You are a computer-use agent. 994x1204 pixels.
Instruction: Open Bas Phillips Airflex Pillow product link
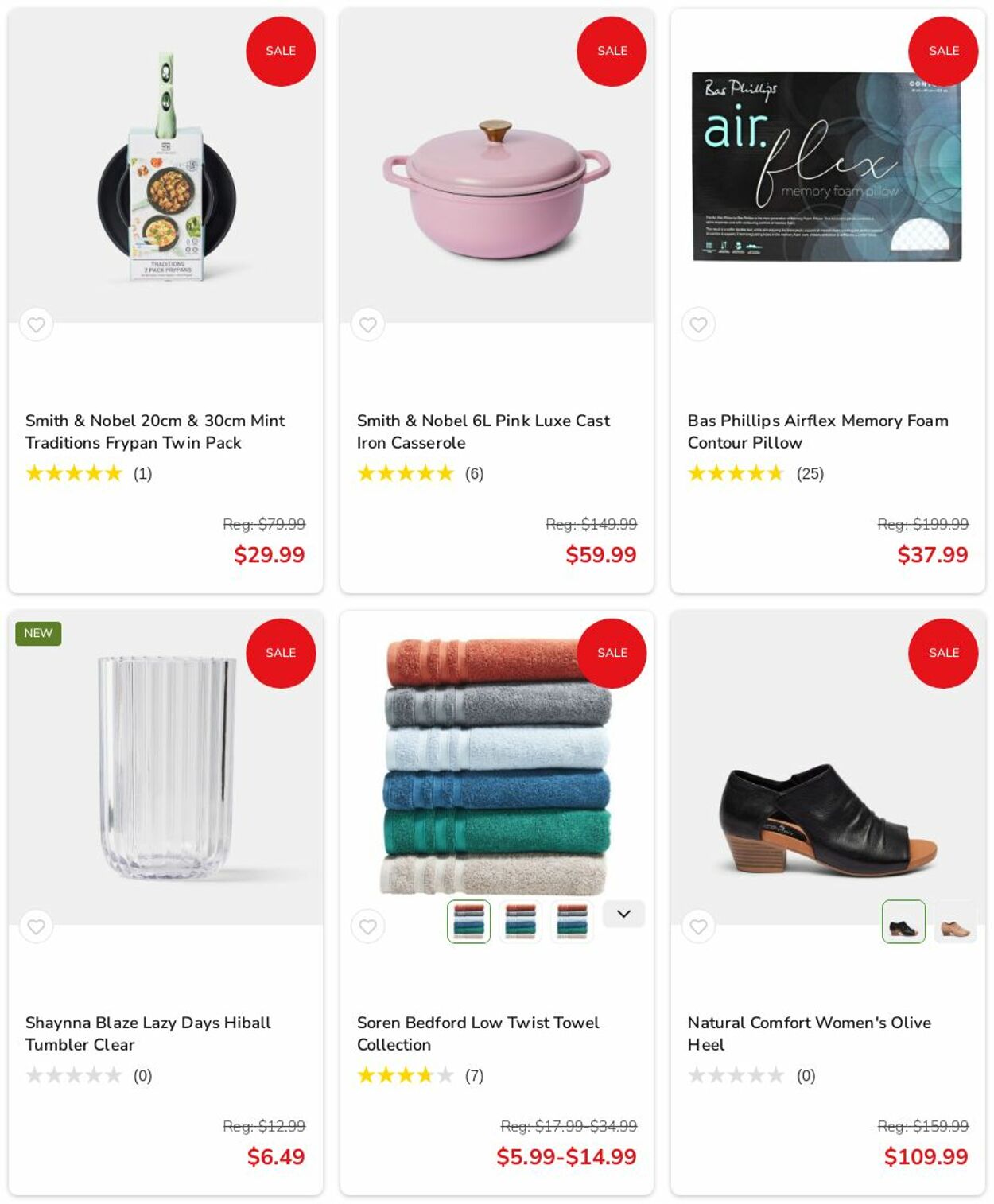click(x=817, y=431)
